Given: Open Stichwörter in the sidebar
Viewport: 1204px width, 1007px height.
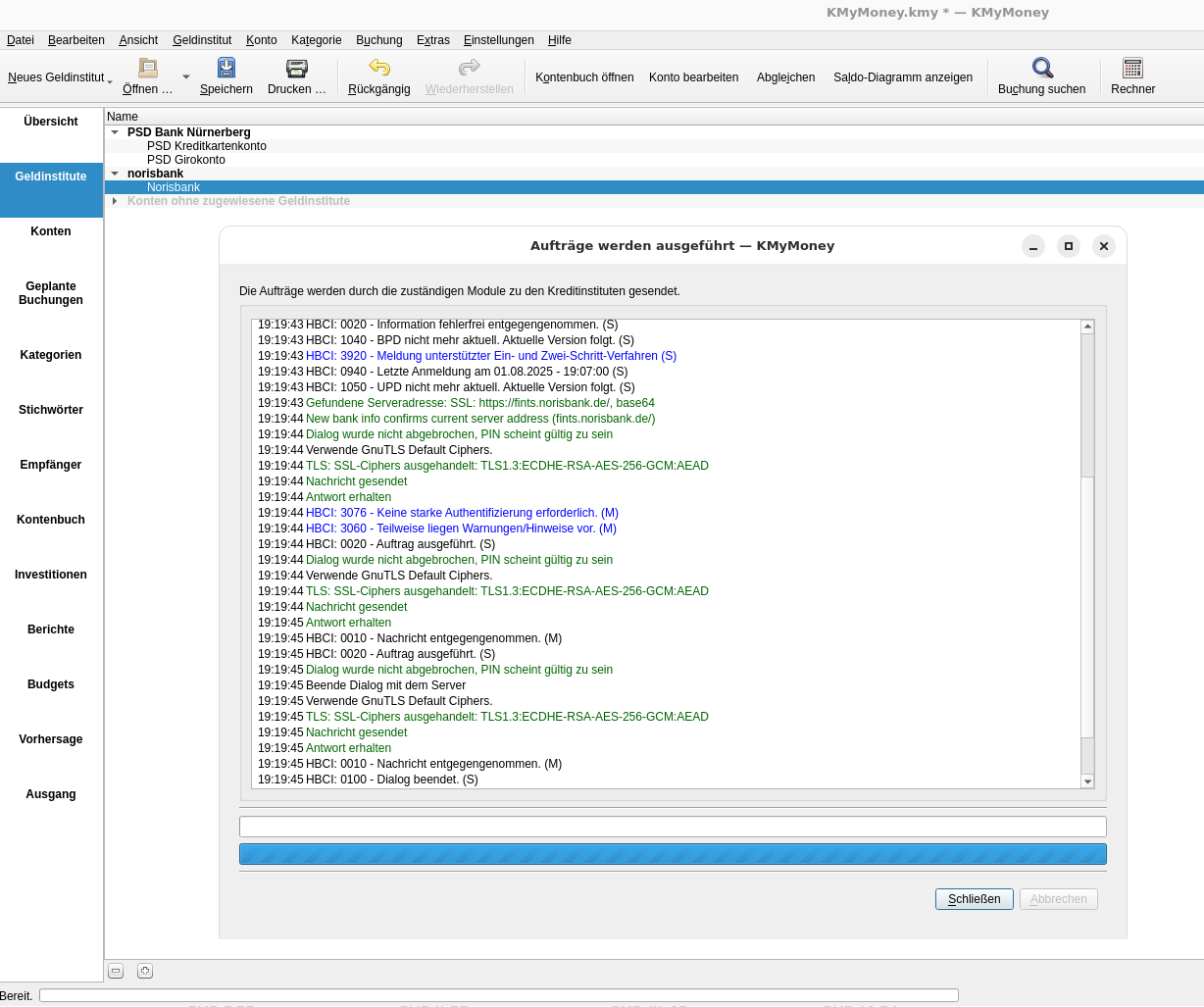Looking at the screenshot, I should coord(51,410).
